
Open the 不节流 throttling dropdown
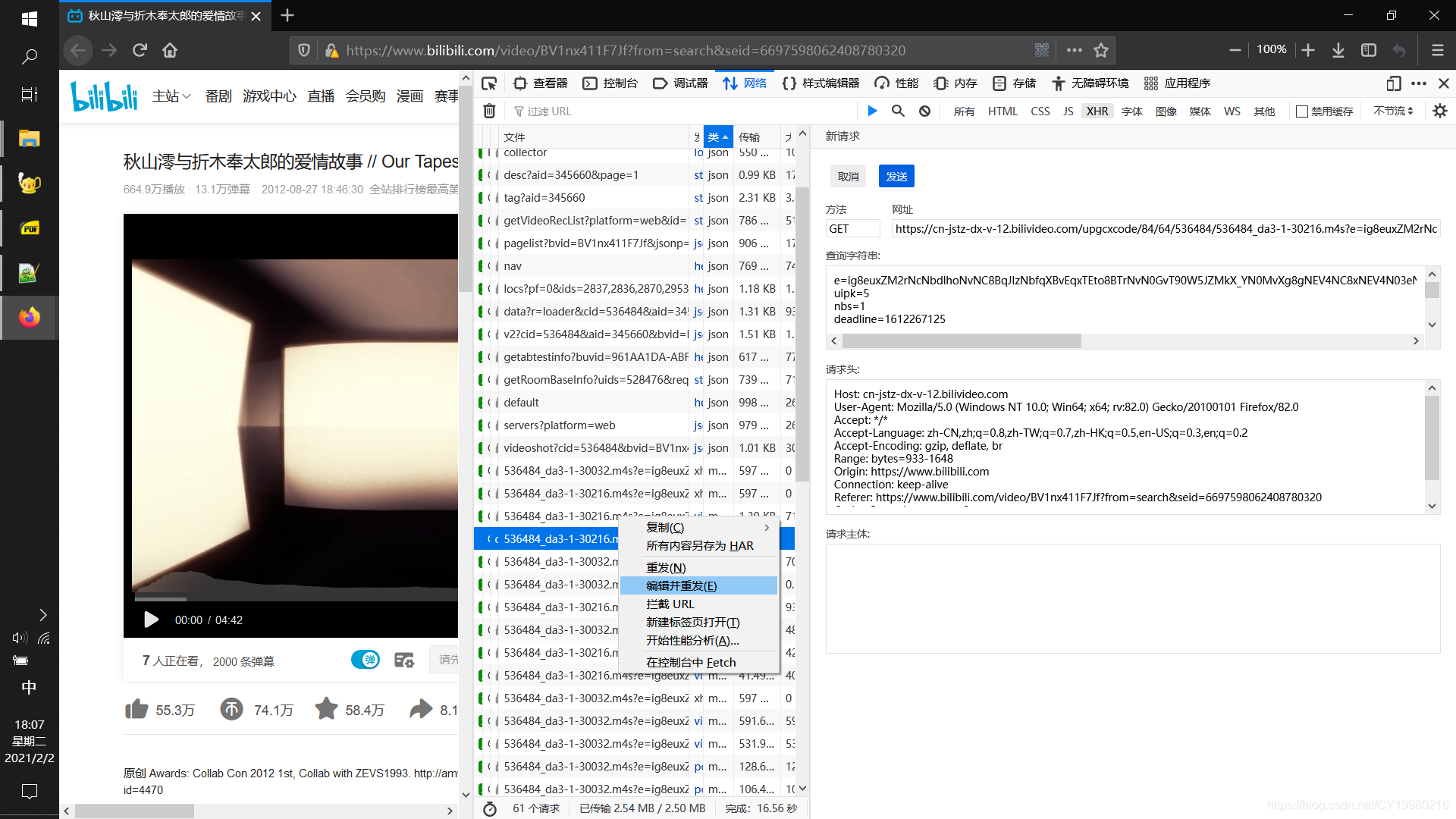click(x=1393, y=111)
